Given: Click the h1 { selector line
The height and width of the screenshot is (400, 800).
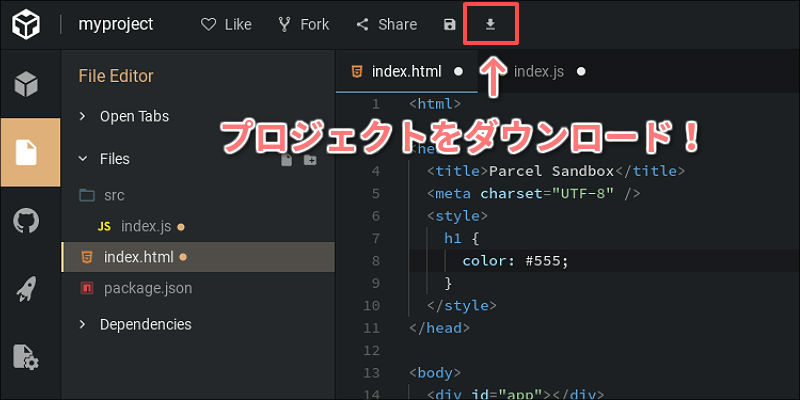Looking at the screenshot, I should coord(461,238).
